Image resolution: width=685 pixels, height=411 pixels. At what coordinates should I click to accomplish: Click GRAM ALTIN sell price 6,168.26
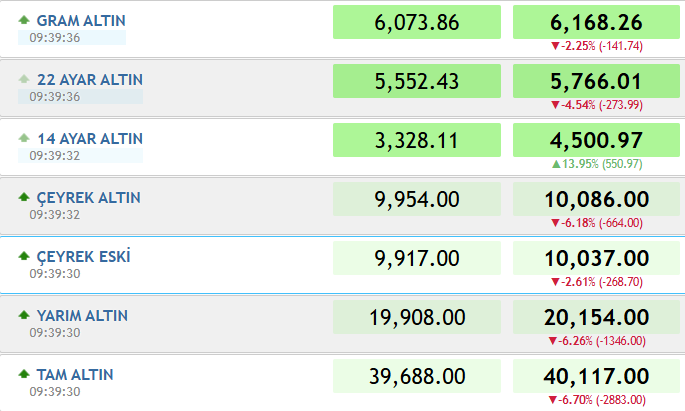[x=596, y=22]
